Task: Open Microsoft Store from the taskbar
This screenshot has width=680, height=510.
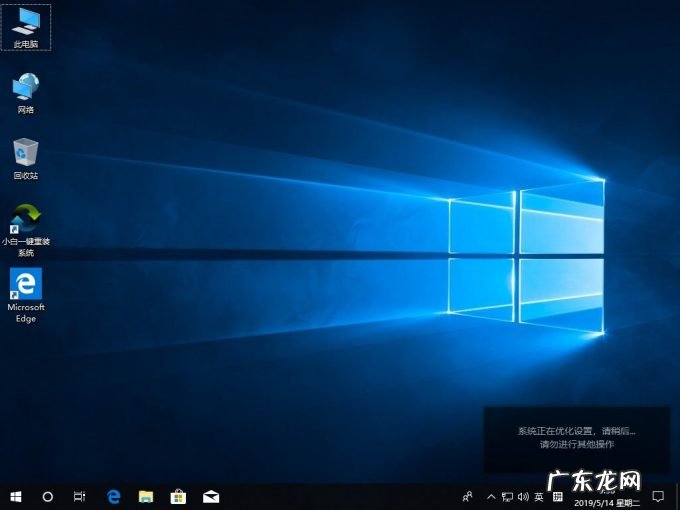Action: (x=178, y=496)
